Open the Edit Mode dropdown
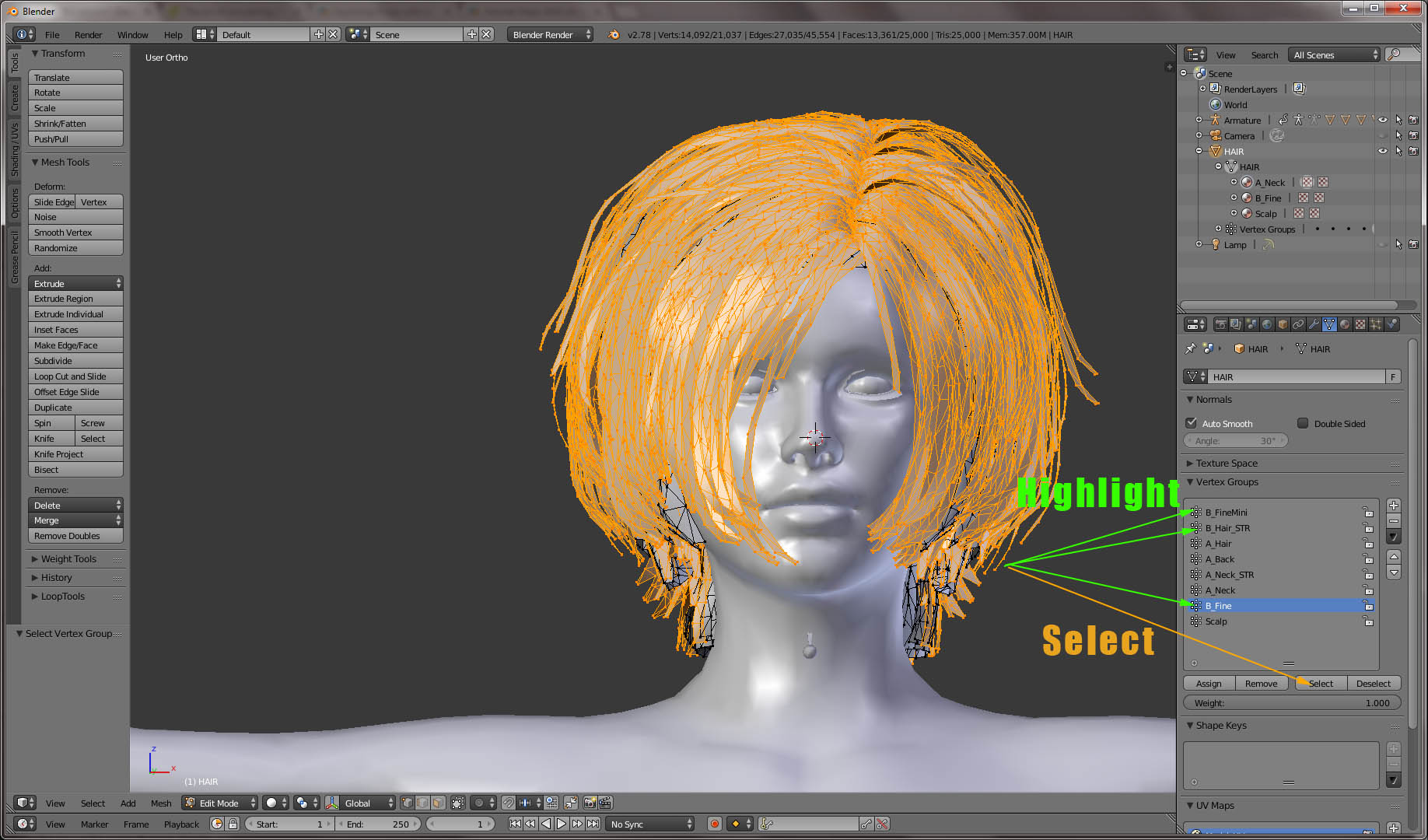1428x840 pixels. point(220,803)
